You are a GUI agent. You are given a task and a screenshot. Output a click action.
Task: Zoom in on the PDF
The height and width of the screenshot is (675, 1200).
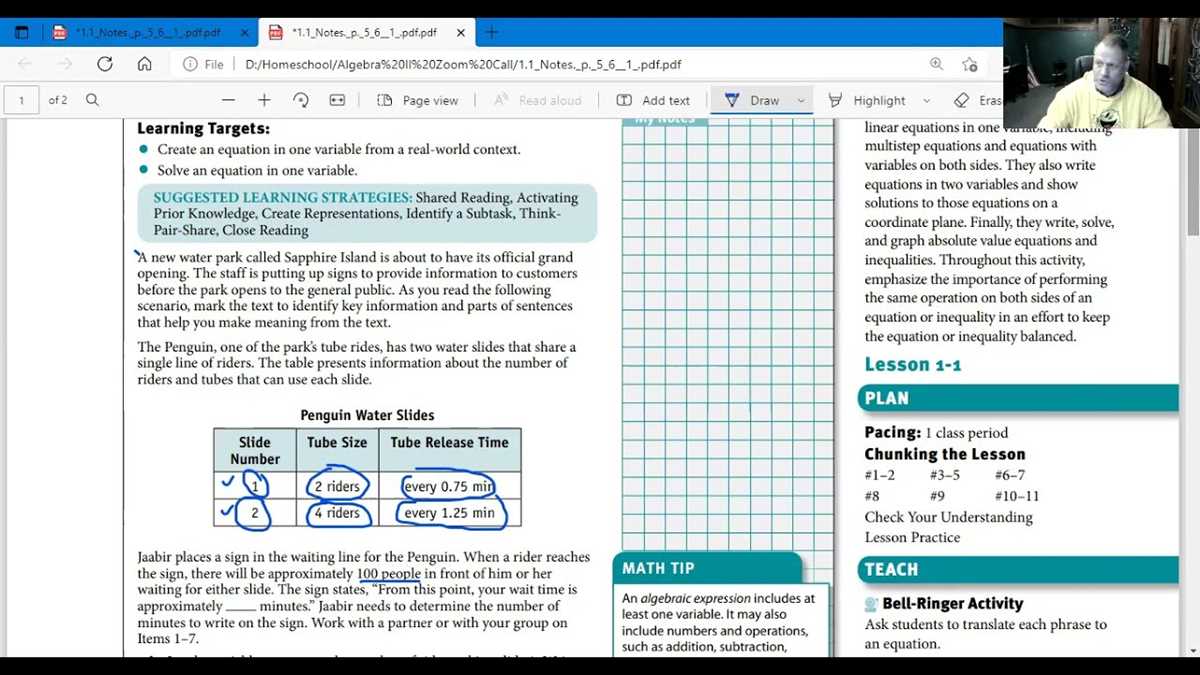click(264, 100)
